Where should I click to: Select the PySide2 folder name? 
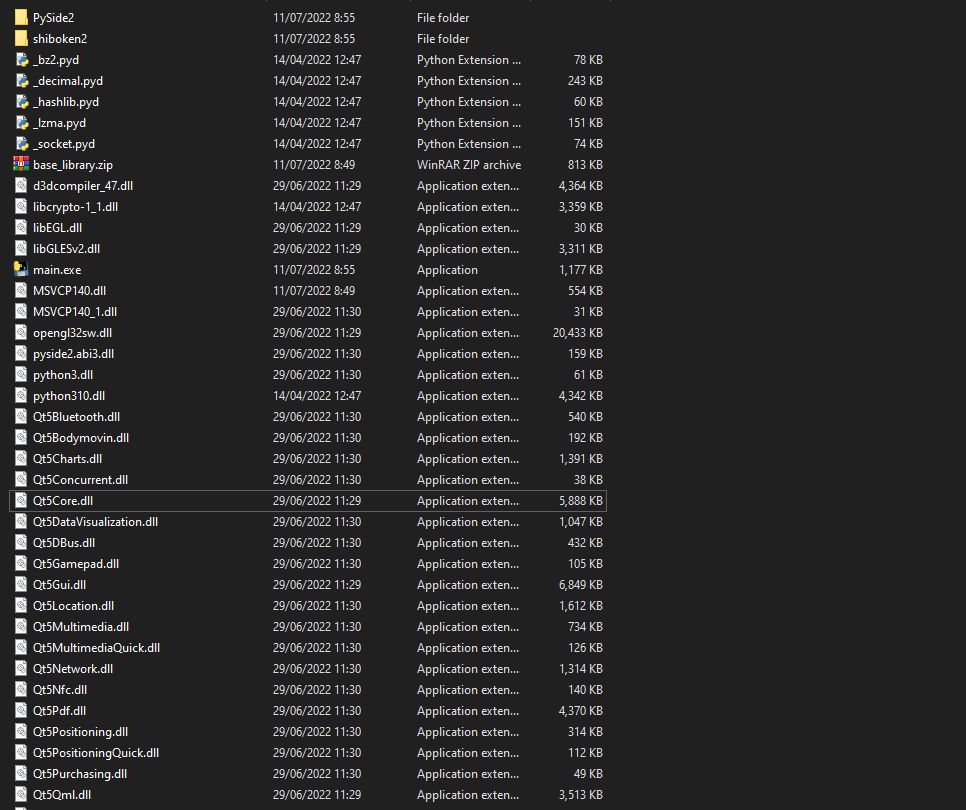click(x=54, y=18)
